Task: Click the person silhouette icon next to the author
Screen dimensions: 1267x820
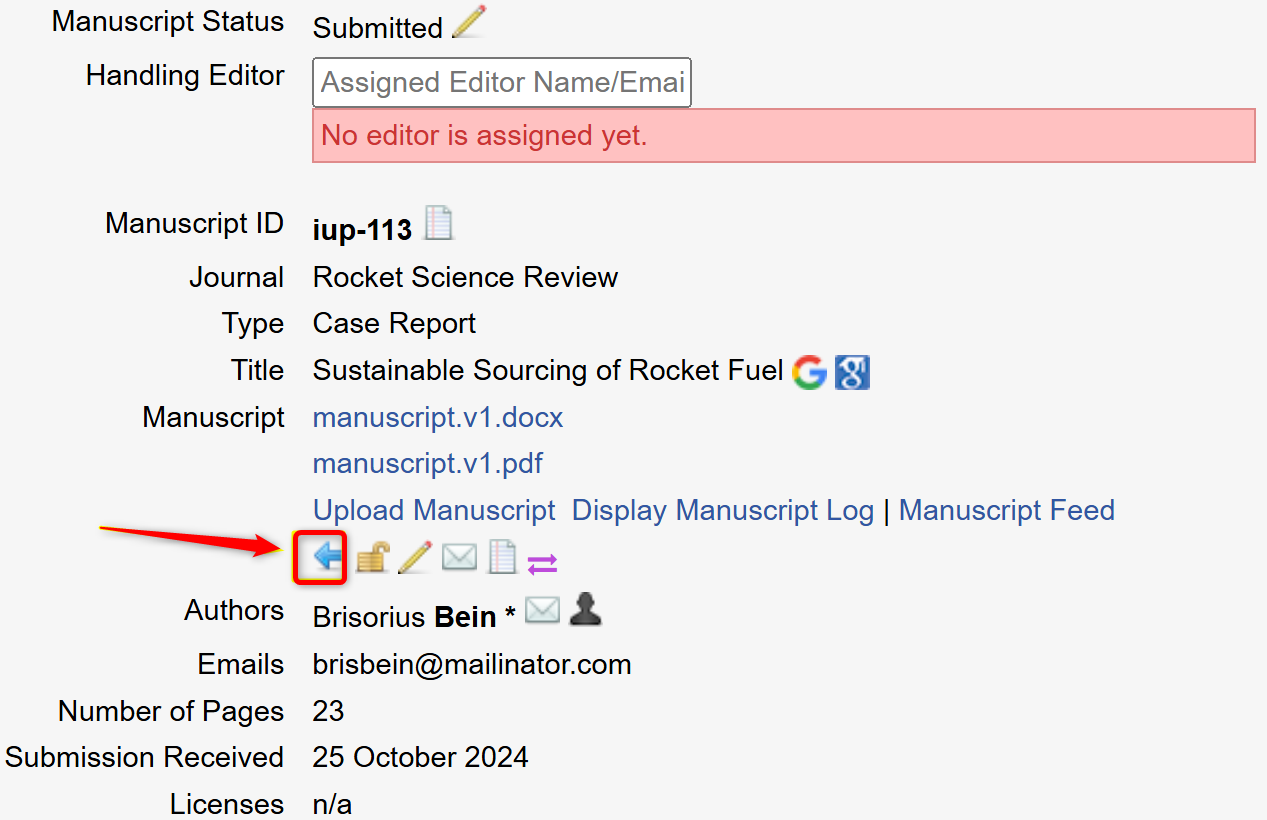Action: pos(585,610)
